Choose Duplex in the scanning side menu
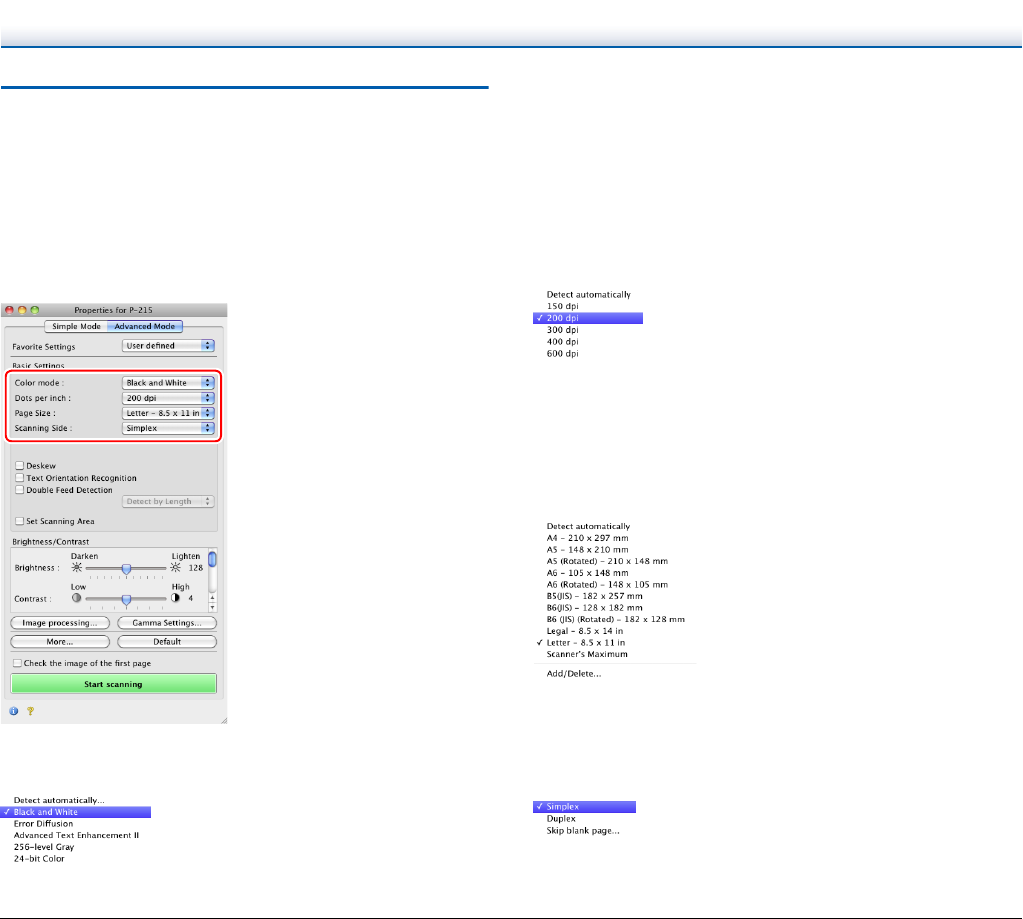This screenshot has width=1023, height=919. click(561, 818)
